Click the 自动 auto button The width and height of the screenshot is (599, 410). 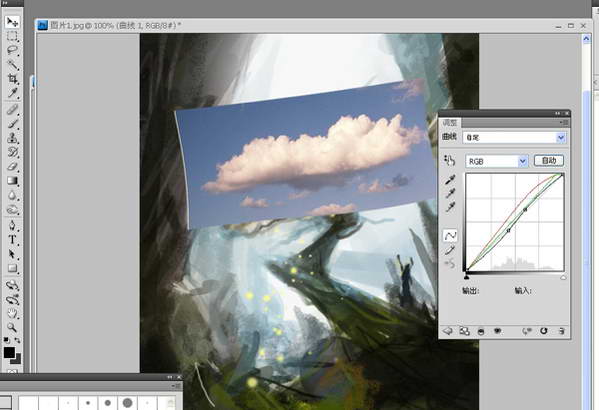[x=549, y=160]
